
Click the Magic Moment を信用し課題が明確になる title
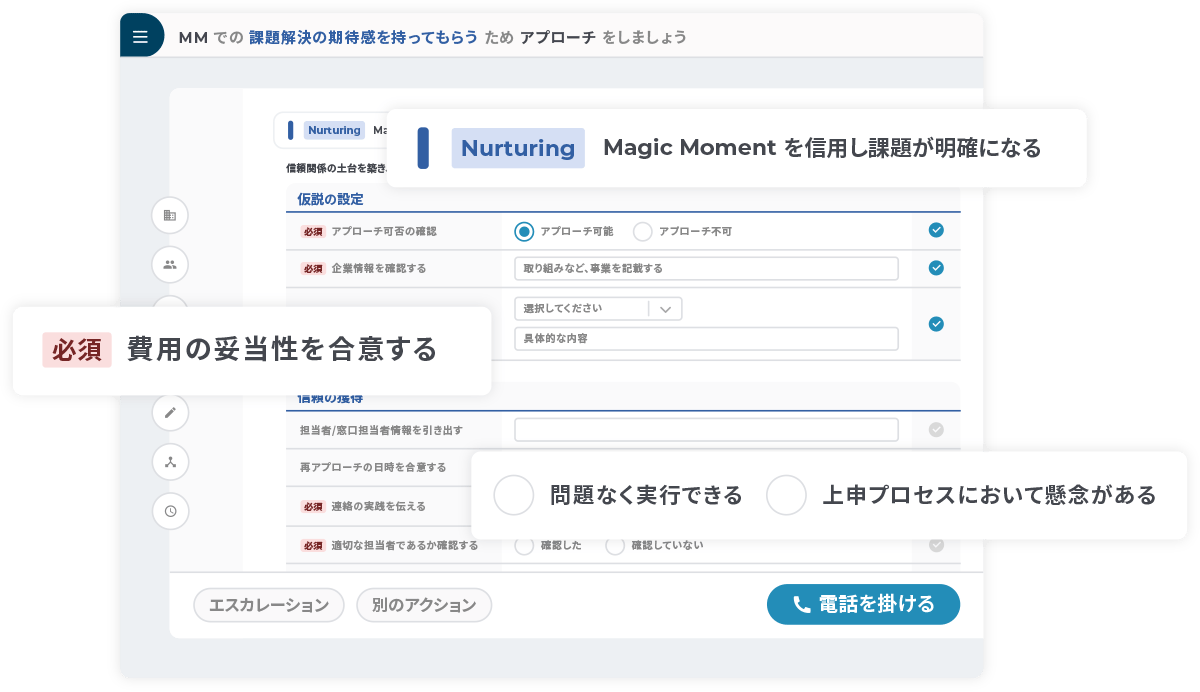coord(822,148)
